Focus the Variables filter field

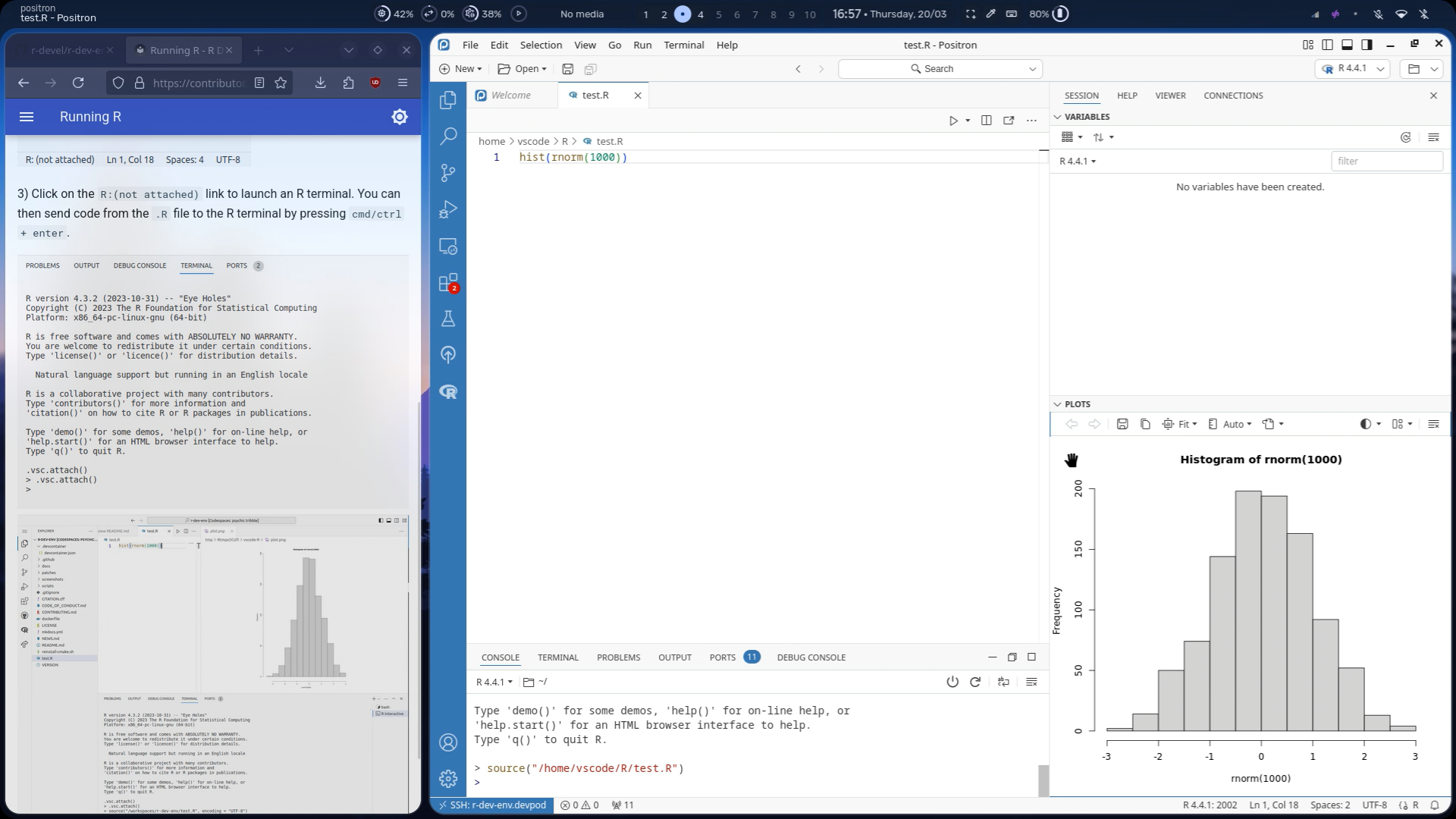[x=1386, y=162]
